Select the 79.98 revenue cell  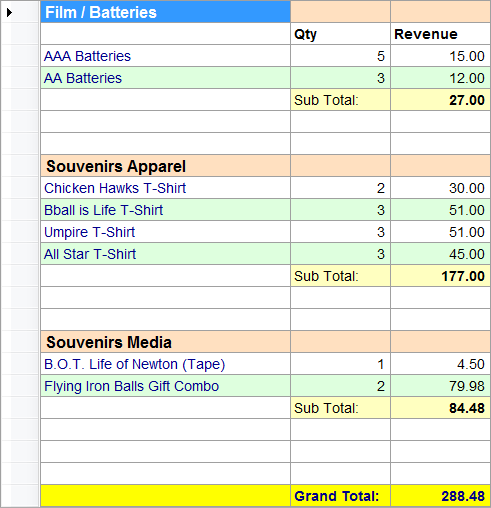pyautogui.click(x=440, y=386)
